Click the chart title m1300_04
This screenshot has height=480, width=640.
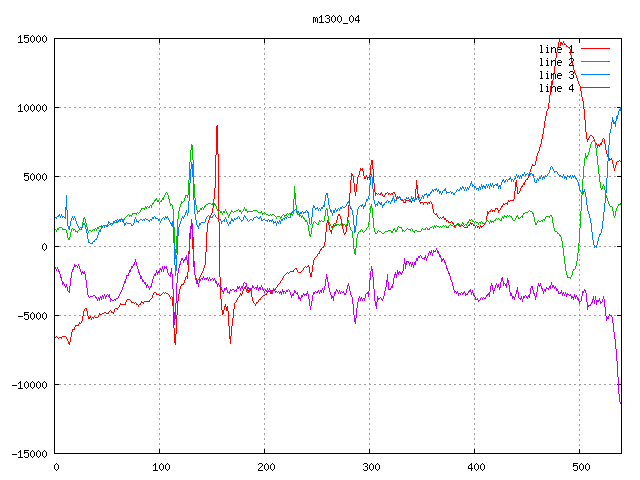(x=335, y=19)
